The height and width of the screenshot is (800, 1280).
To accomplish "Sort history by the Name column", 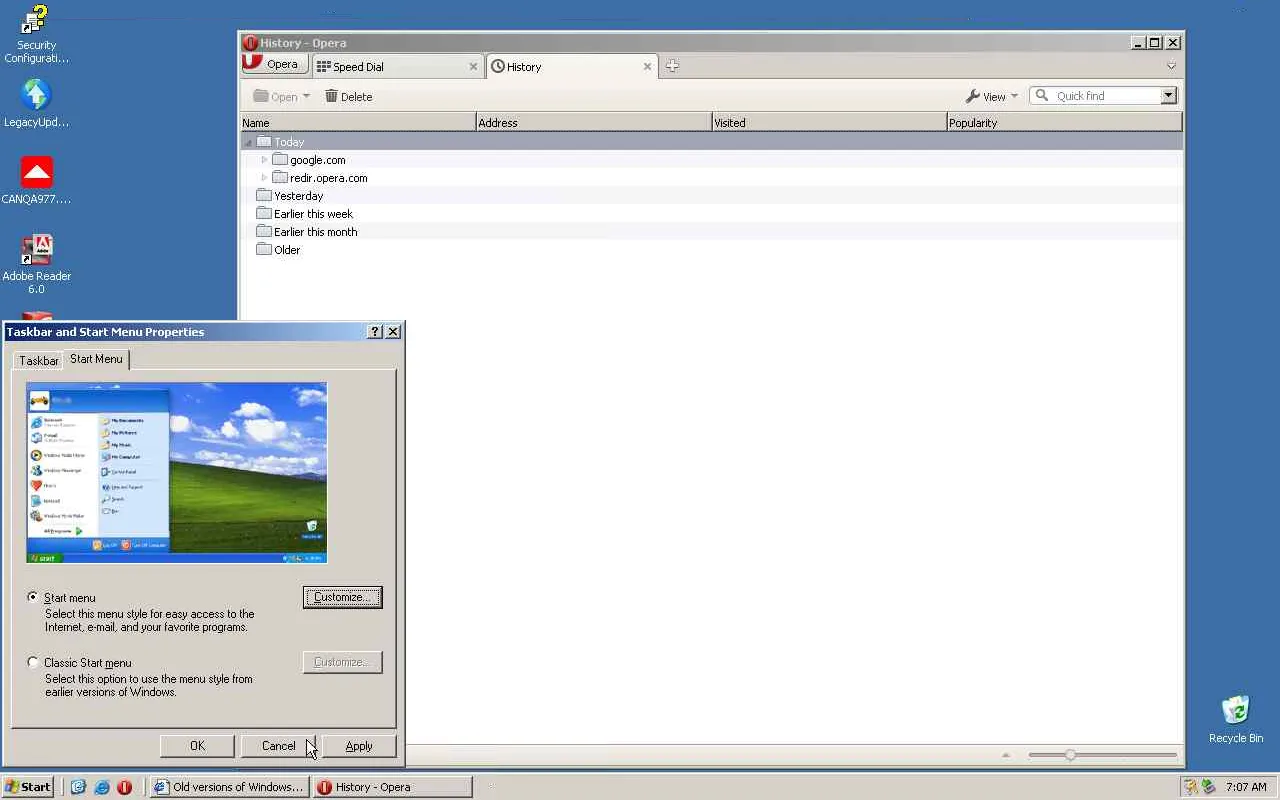I will pos(358,122).
